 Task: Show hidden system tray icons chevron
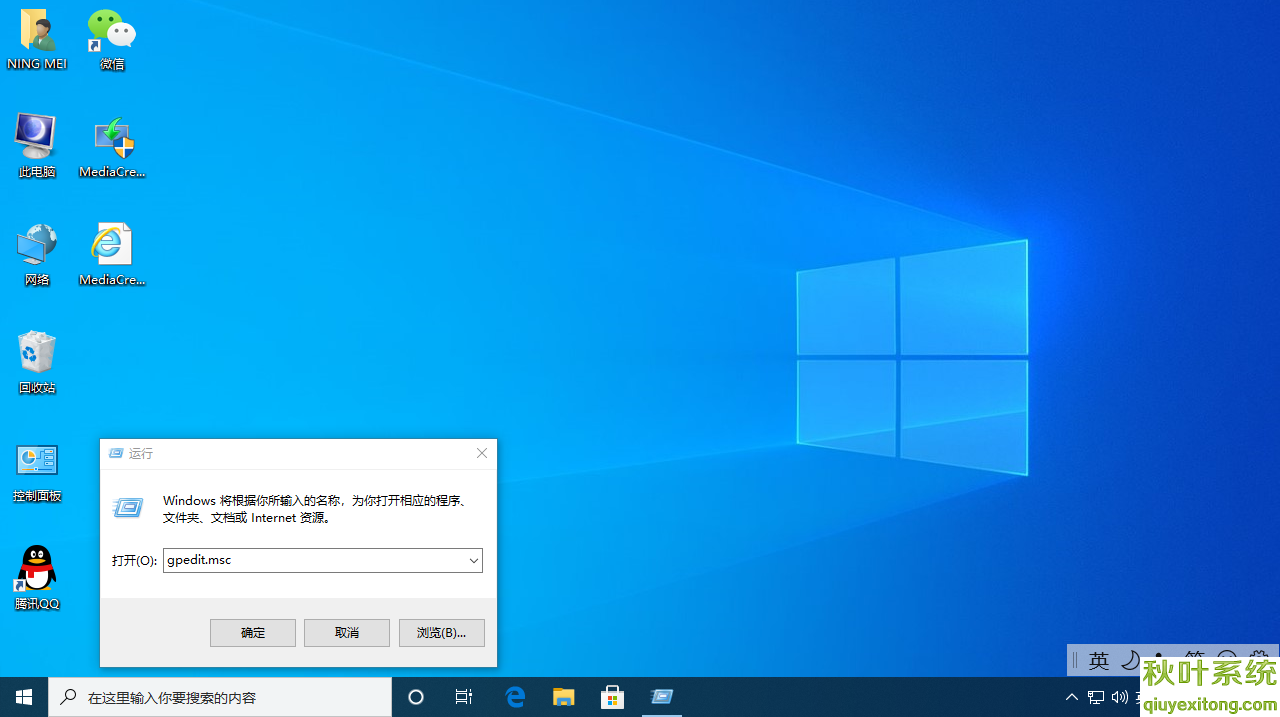pyautogui.click(x=1071, y=697)
